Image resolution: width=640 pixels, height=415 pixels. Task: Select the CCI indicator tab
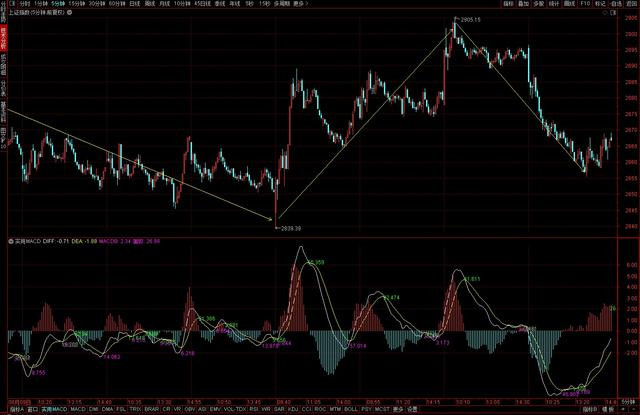click(307, 409)
